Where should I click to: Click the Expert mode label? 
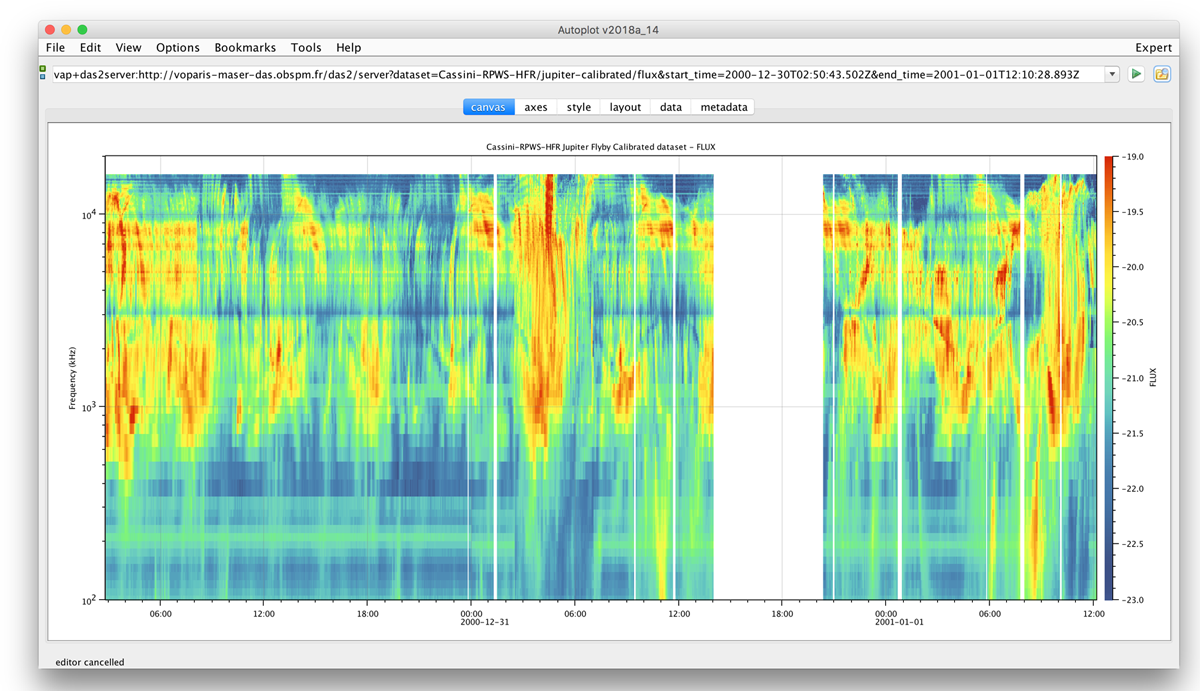[1153, 47]
